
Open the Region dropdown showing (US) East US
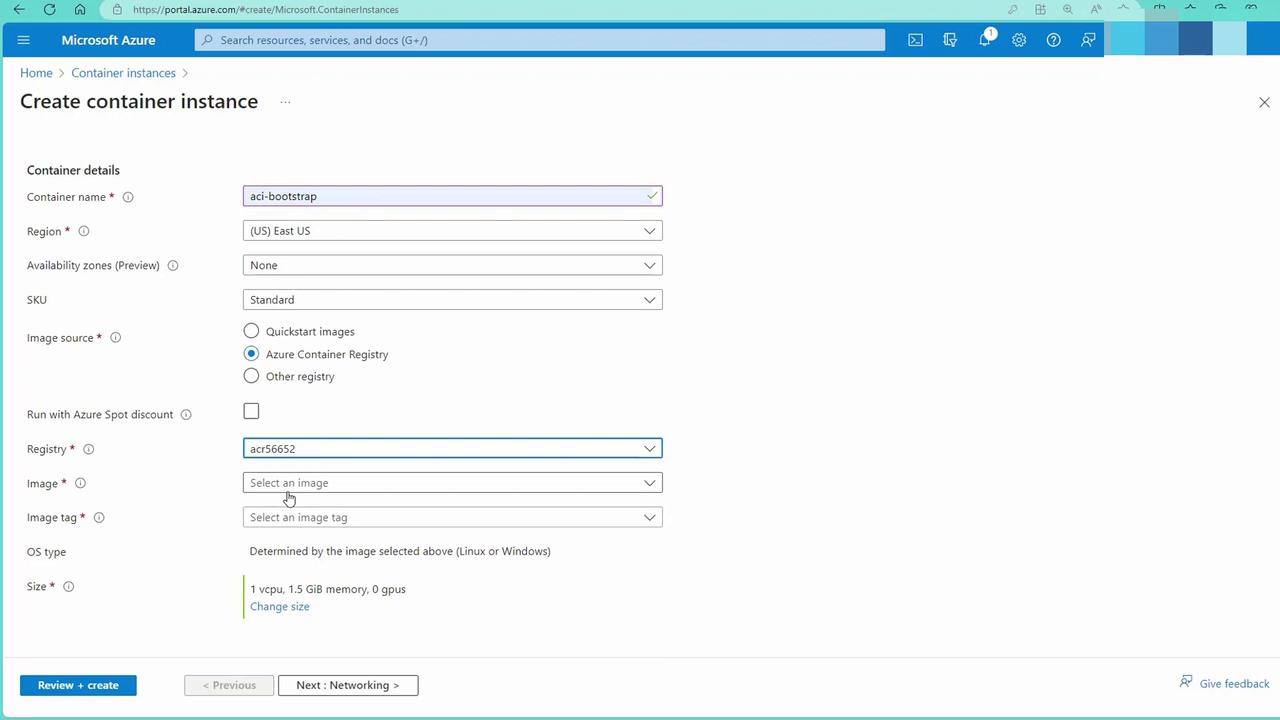(452, 231)
